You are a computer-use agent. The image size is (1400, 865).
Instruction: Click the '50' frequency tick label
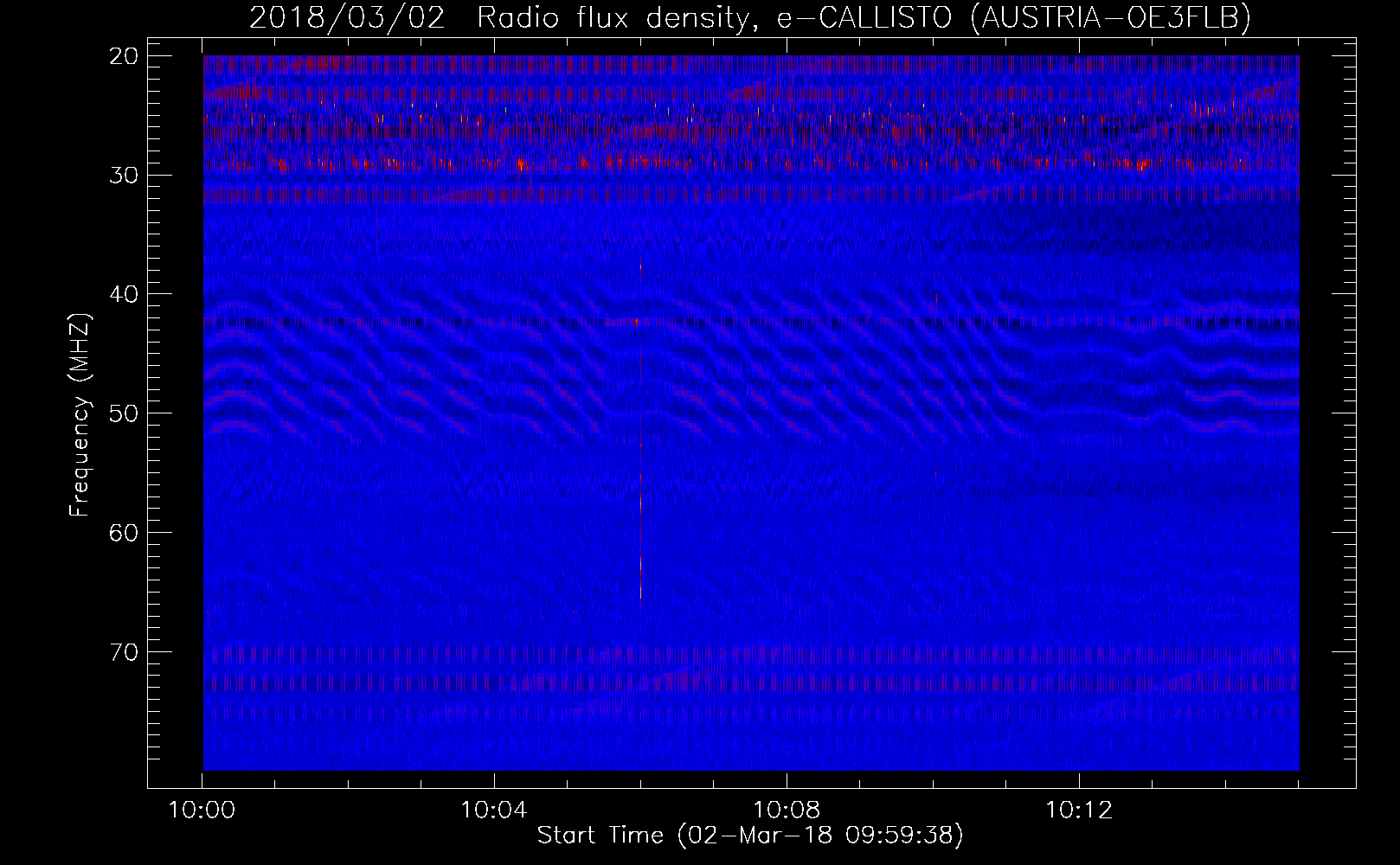125,413
